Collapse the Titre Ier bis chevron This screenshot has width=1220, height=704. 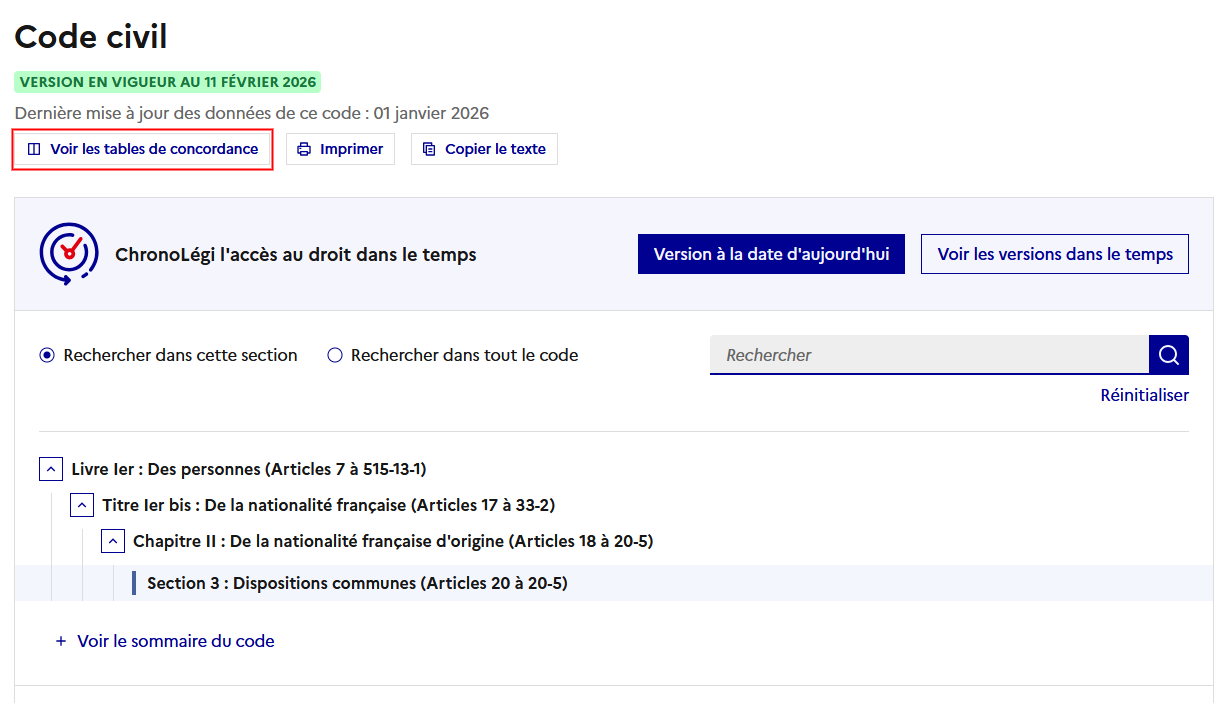(82, 505)
